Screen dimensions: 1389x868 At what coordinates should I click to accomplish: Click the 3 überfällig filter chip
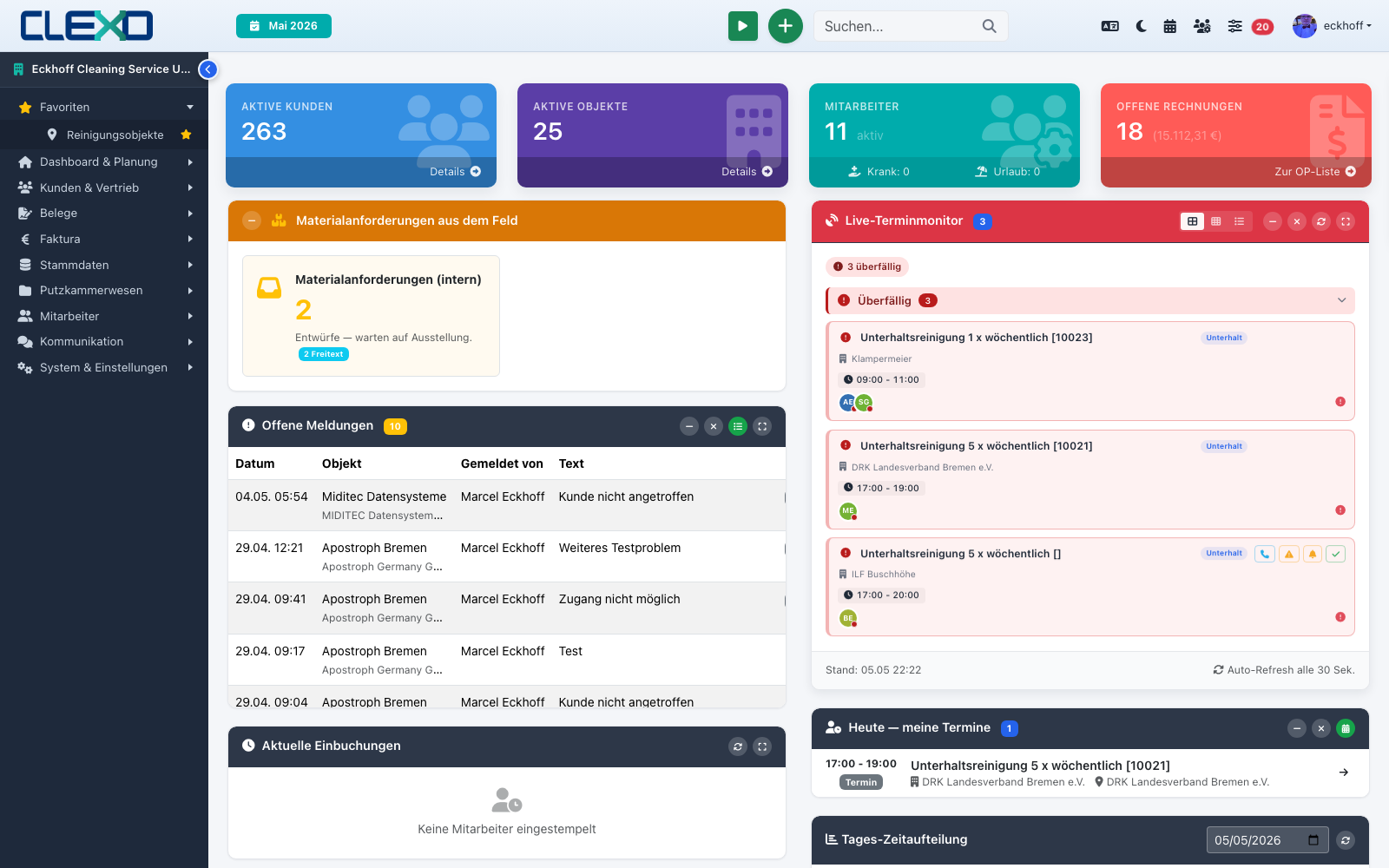pos(867,266)
